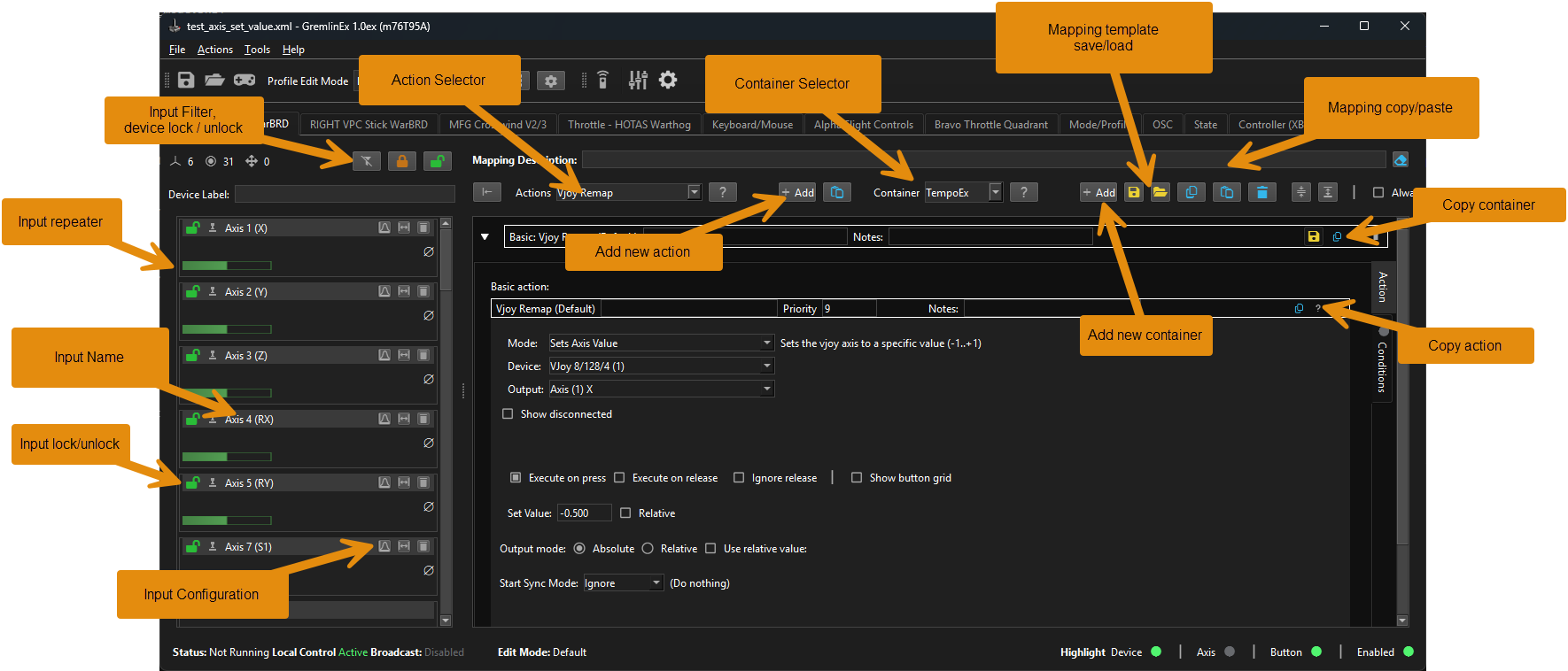Click Add button next to the Actions selector
This screenshot has width=1568, height=671.
coord(798,192)
